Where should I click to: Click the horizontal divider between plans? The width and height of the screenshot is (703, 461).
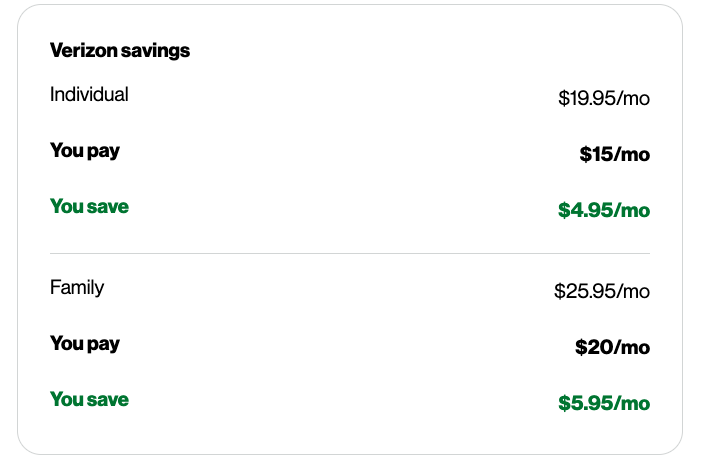coord(350,254)
